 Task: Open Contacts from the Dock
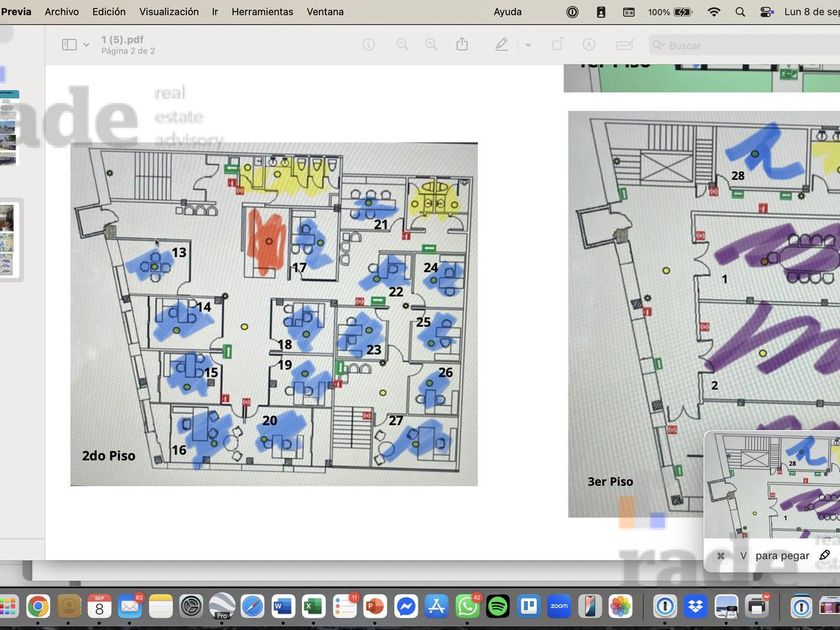point(69,607)
